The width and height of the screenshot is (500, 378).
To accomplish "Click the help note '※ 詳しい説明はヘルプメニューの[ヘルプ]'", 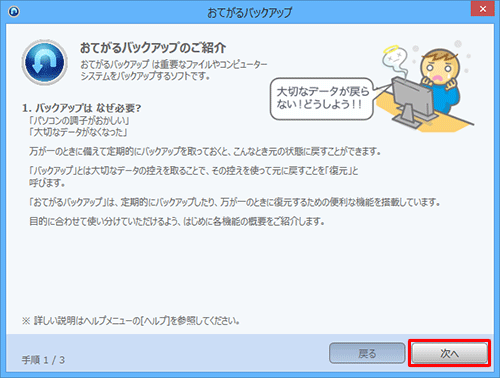I will [131, 321].
